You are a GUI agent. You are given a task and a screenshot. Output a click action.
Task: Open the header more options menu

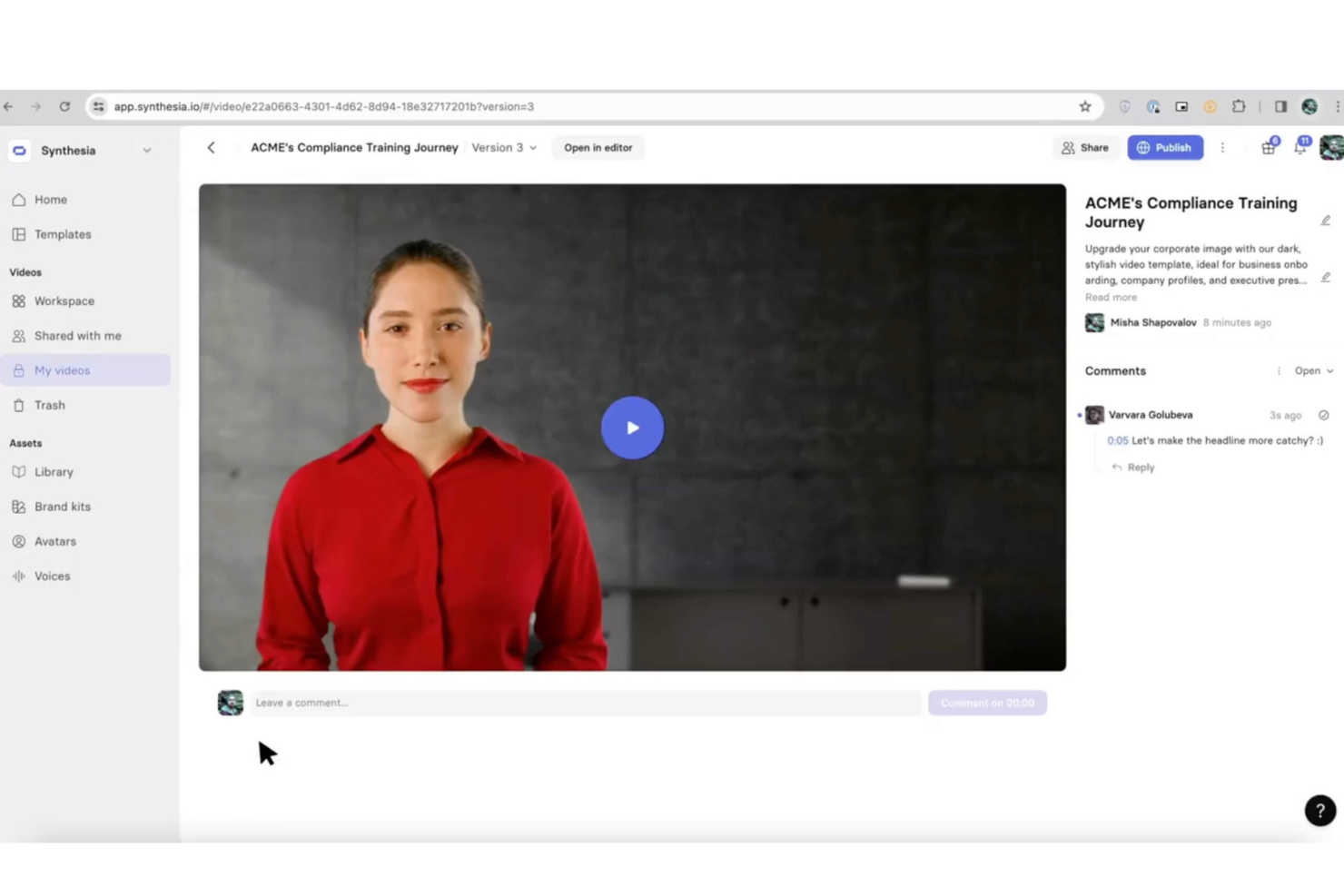[x=1222, y=148]
